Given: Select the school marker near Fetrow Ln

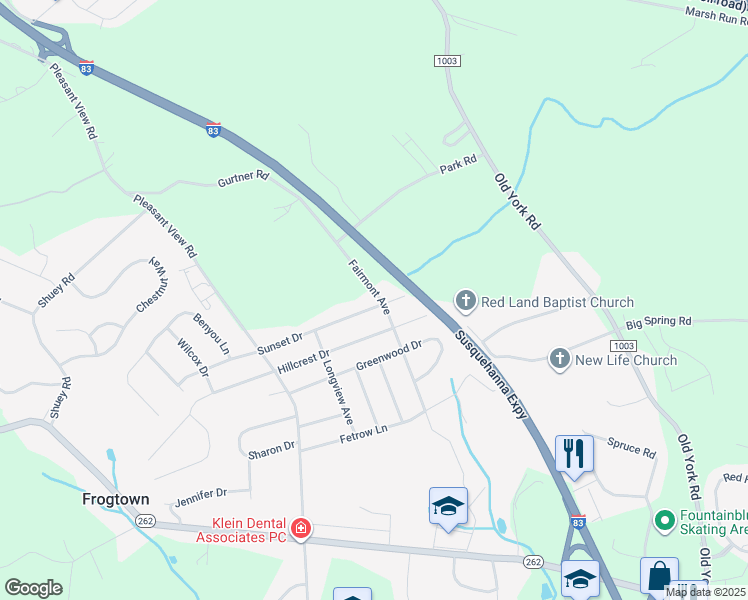Looking at the screenshot, I should pos(448,509).
